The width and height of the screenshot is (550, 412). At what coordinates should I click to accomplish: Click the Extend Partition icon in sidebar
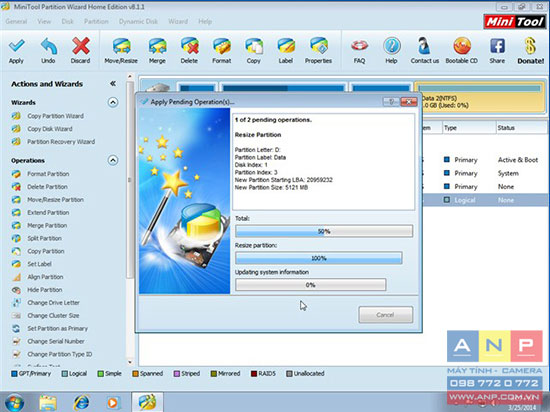pyautogui.click(x=16, y=212)
